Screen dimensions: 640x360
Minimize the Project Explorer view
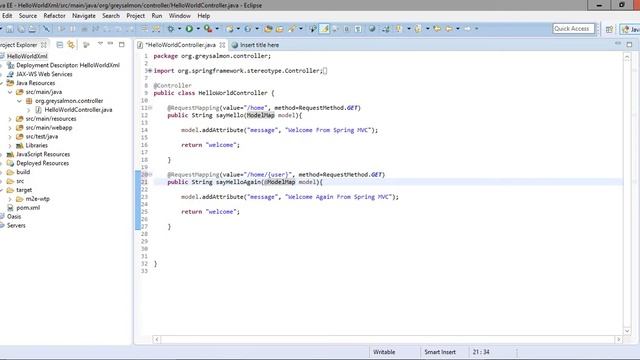click(x=111, y=44)
